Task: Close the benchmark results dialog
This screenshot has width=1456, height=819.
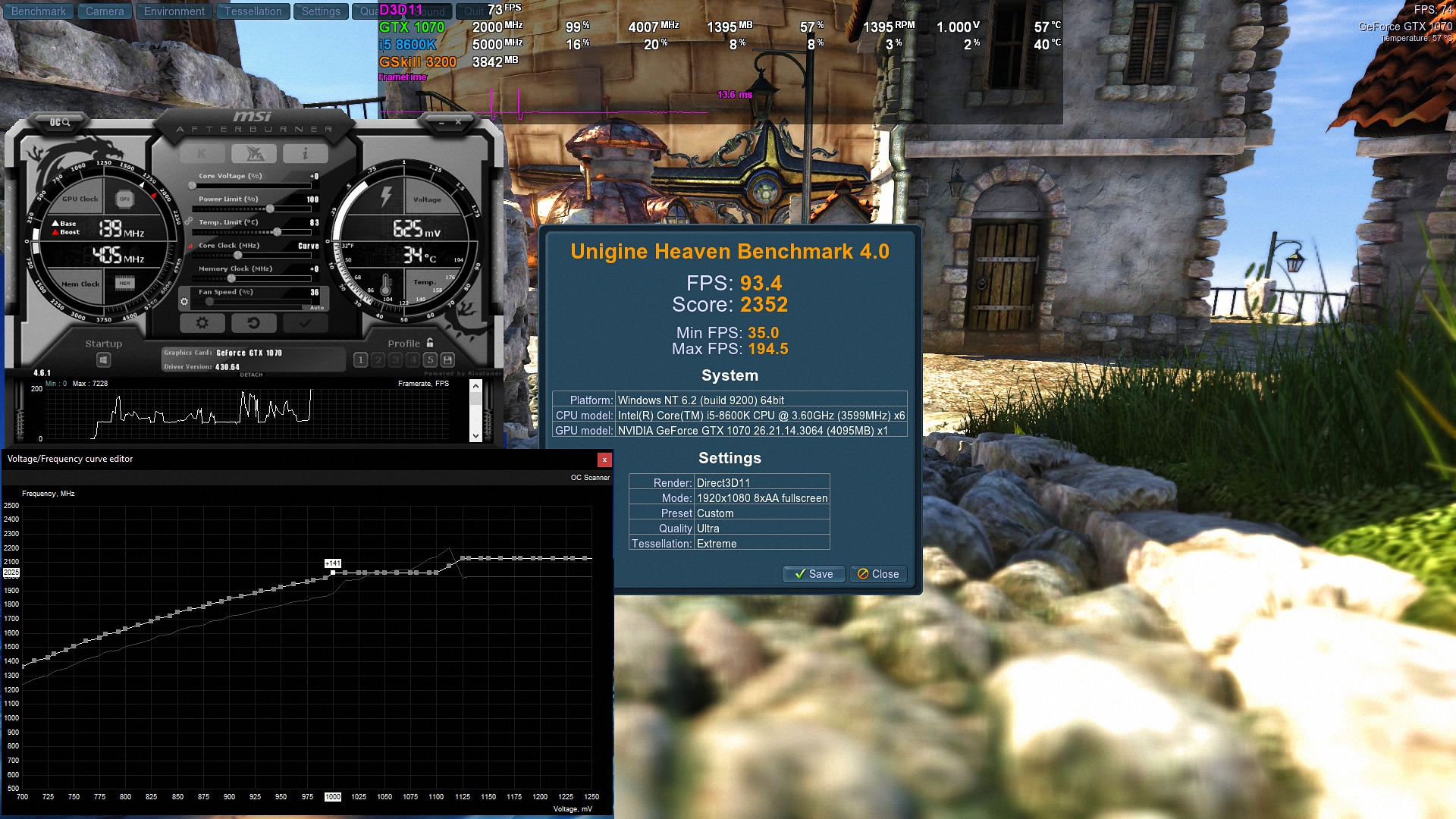Action: pos(878,574)
